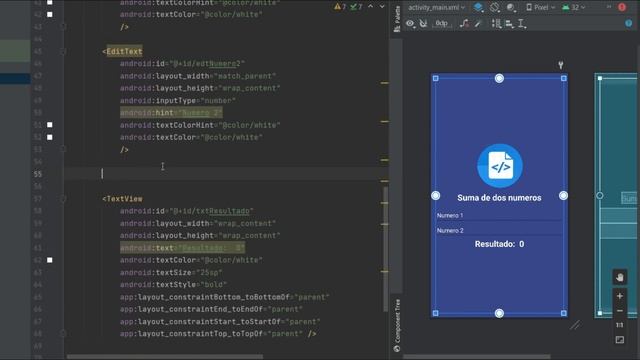Click the Infer Constraints magic wand icon
The image size is (640, 360).
(x=478, y=23)
